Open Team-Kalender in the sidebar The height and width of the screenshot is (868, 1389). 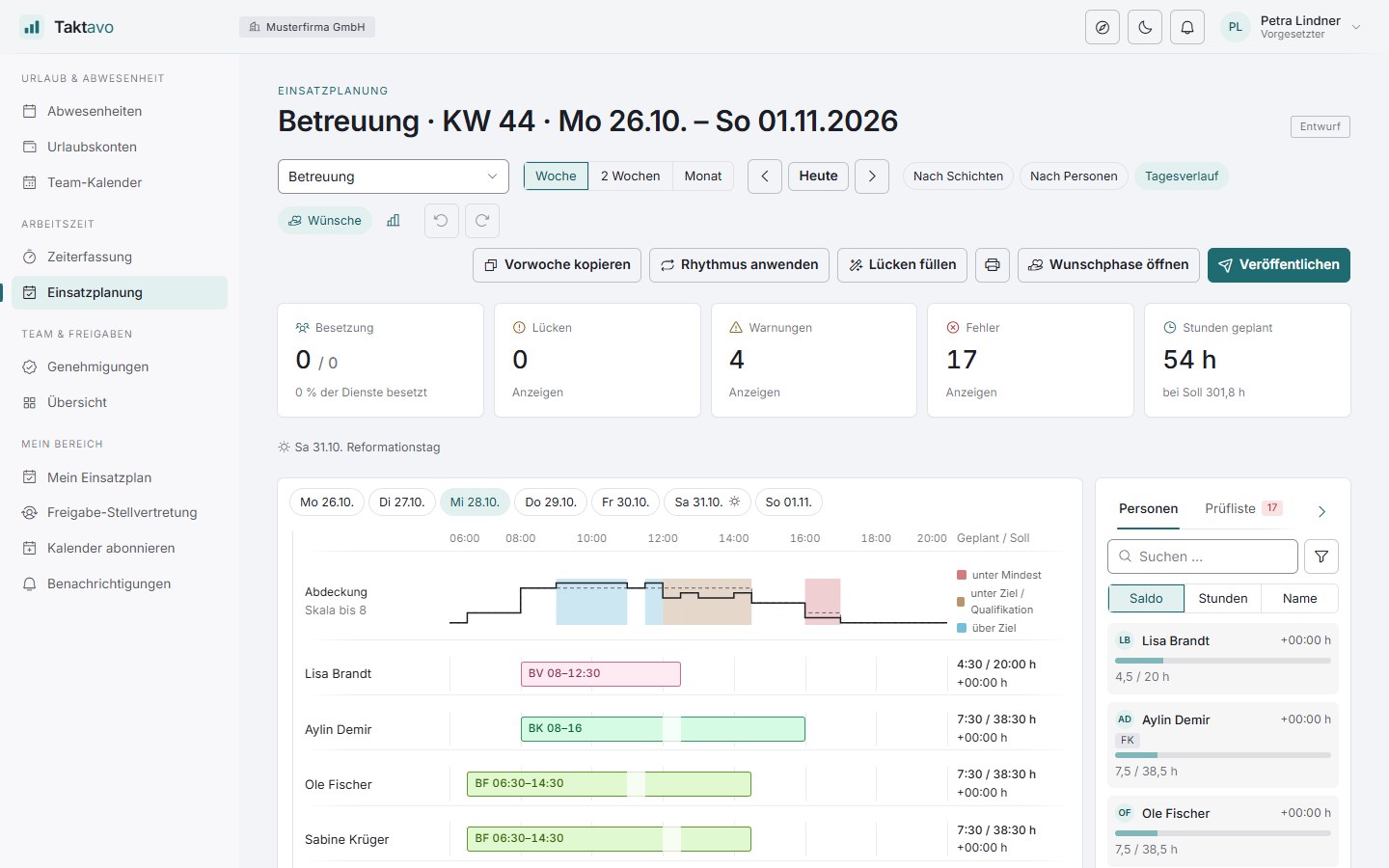pyautogui.click(x=120, y=183)
